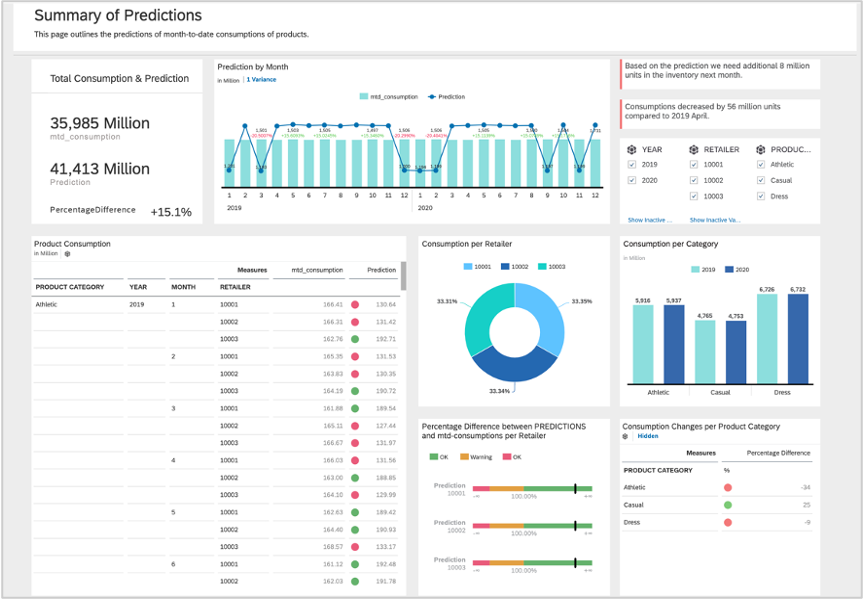Click green OK legend swatch in Percentage Difference
864x600 pixels.
point(434,457)
